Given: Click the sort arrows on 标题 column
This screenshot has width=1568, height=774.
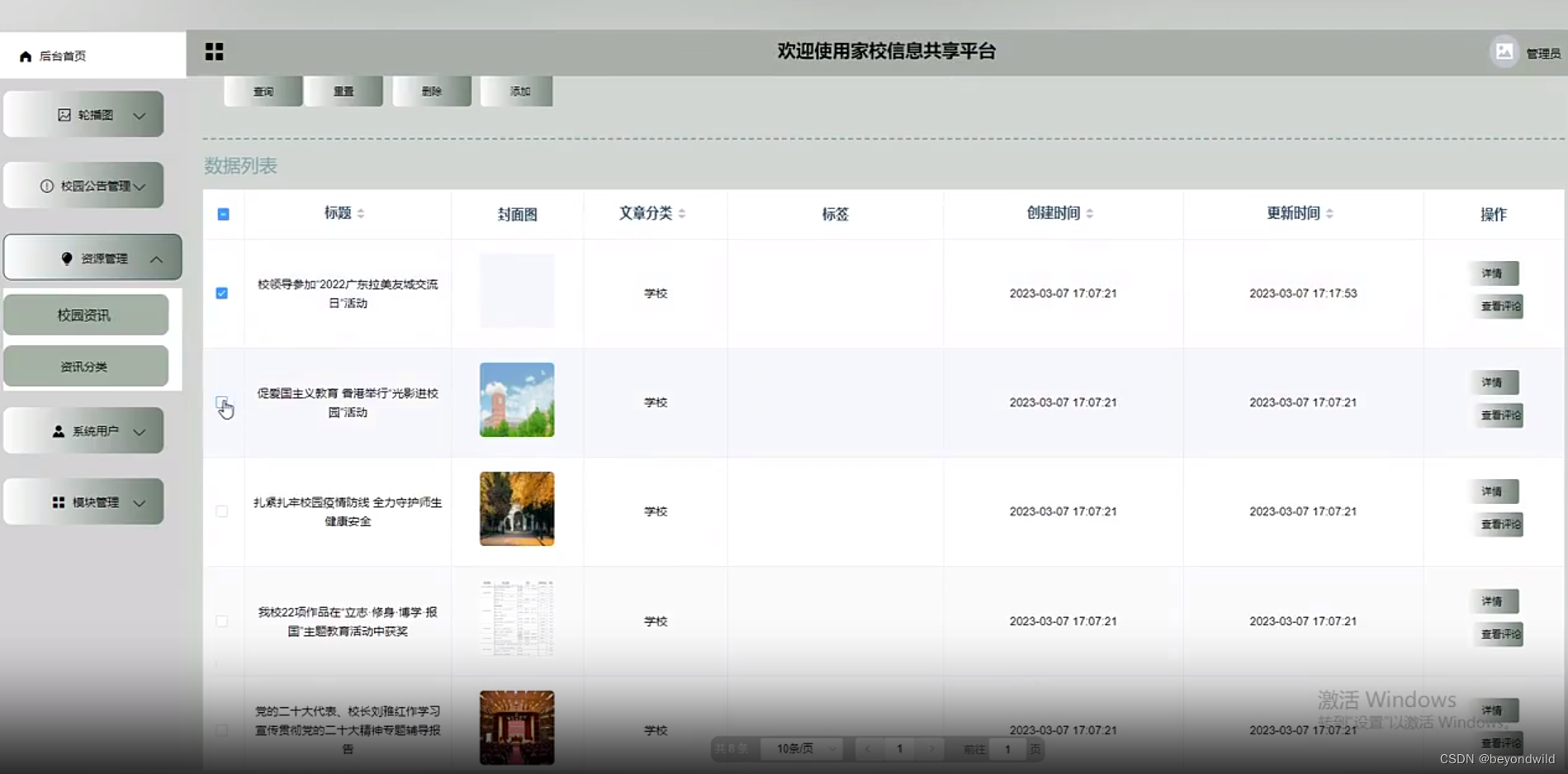Looking at the screenshot, I should tap(362, 212).
